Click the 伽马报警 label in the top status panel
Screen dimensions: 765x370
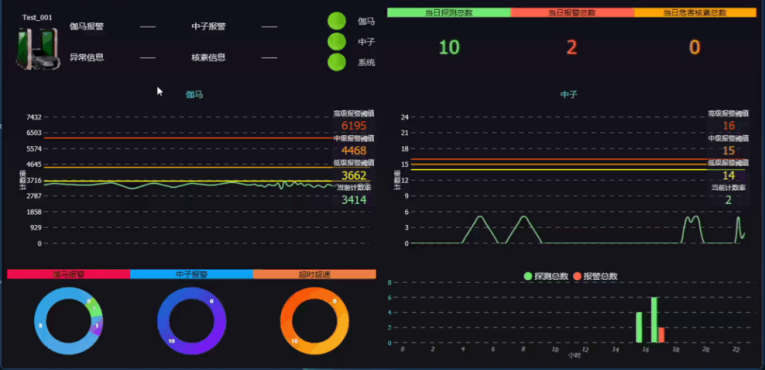coord(86,26)
